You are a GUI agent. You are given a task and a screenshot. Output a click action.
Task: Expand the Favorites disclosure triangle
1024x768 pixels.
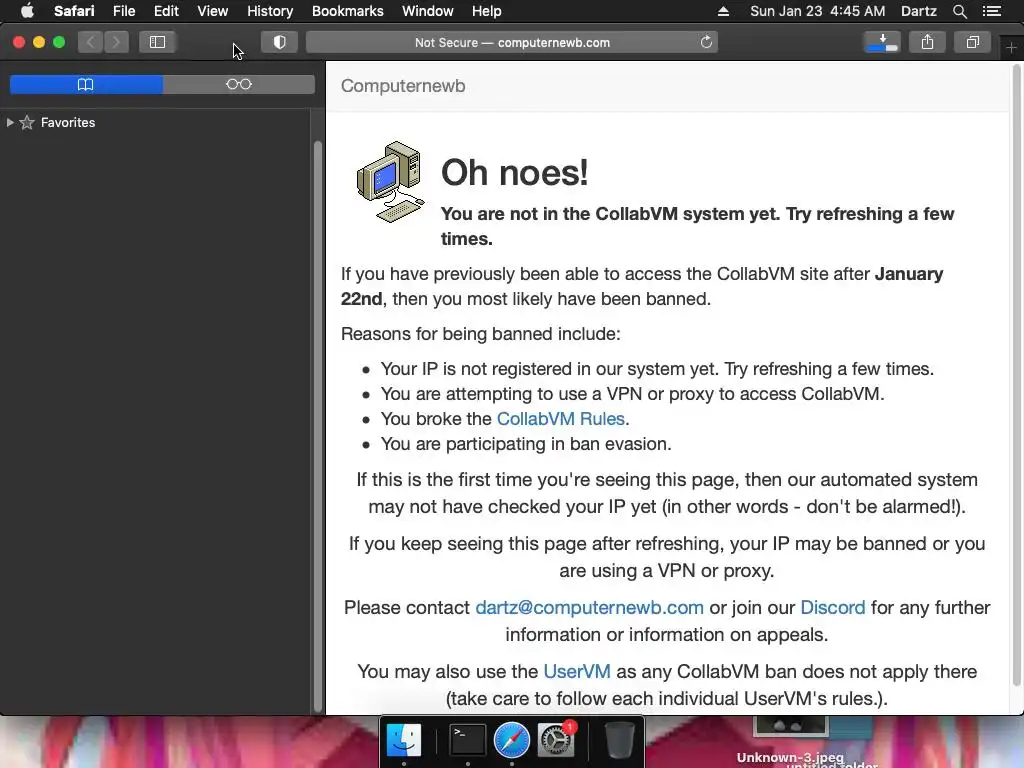(x=10, y=122)
